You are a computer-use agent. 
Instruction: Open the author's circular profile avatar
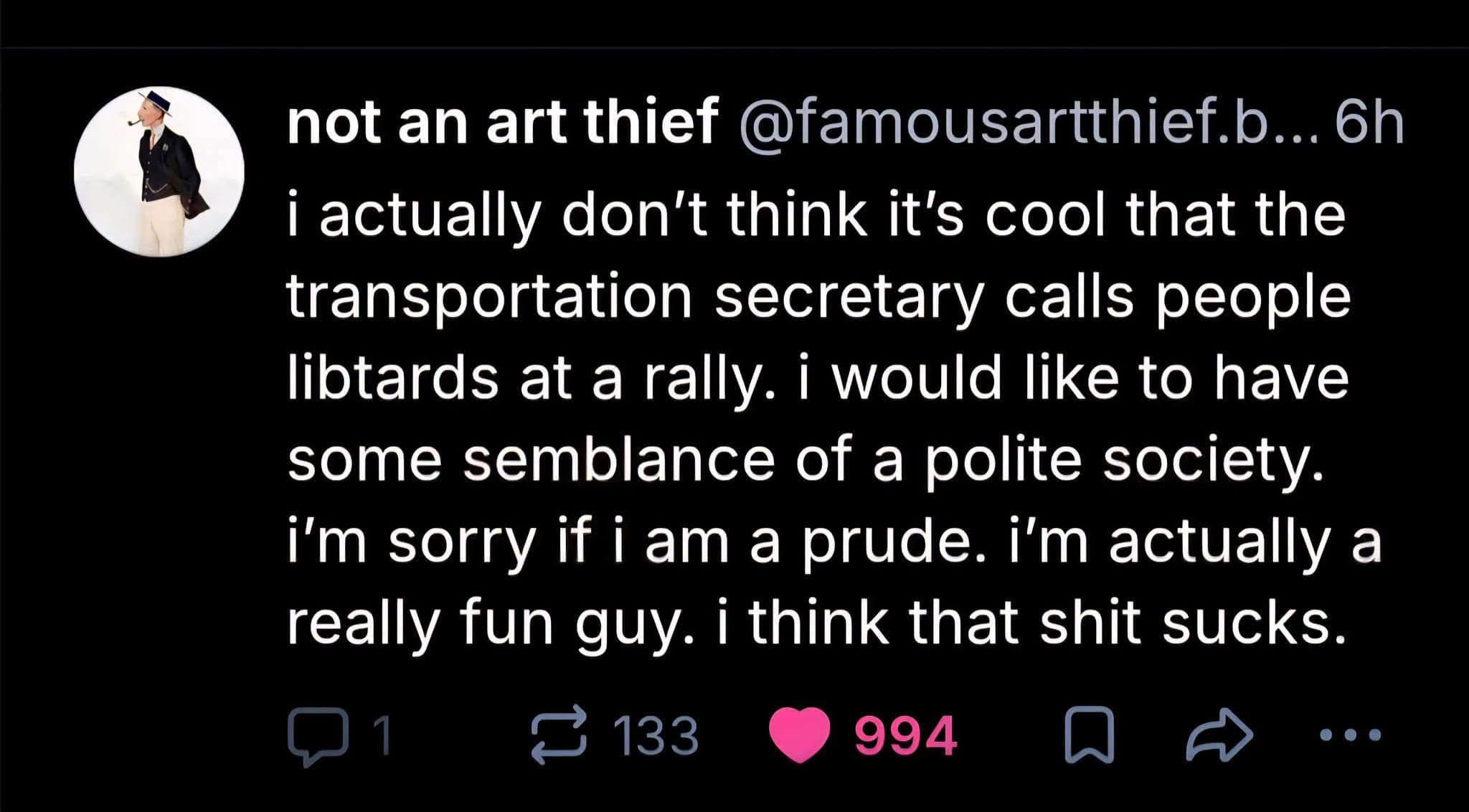pos(159,171)
